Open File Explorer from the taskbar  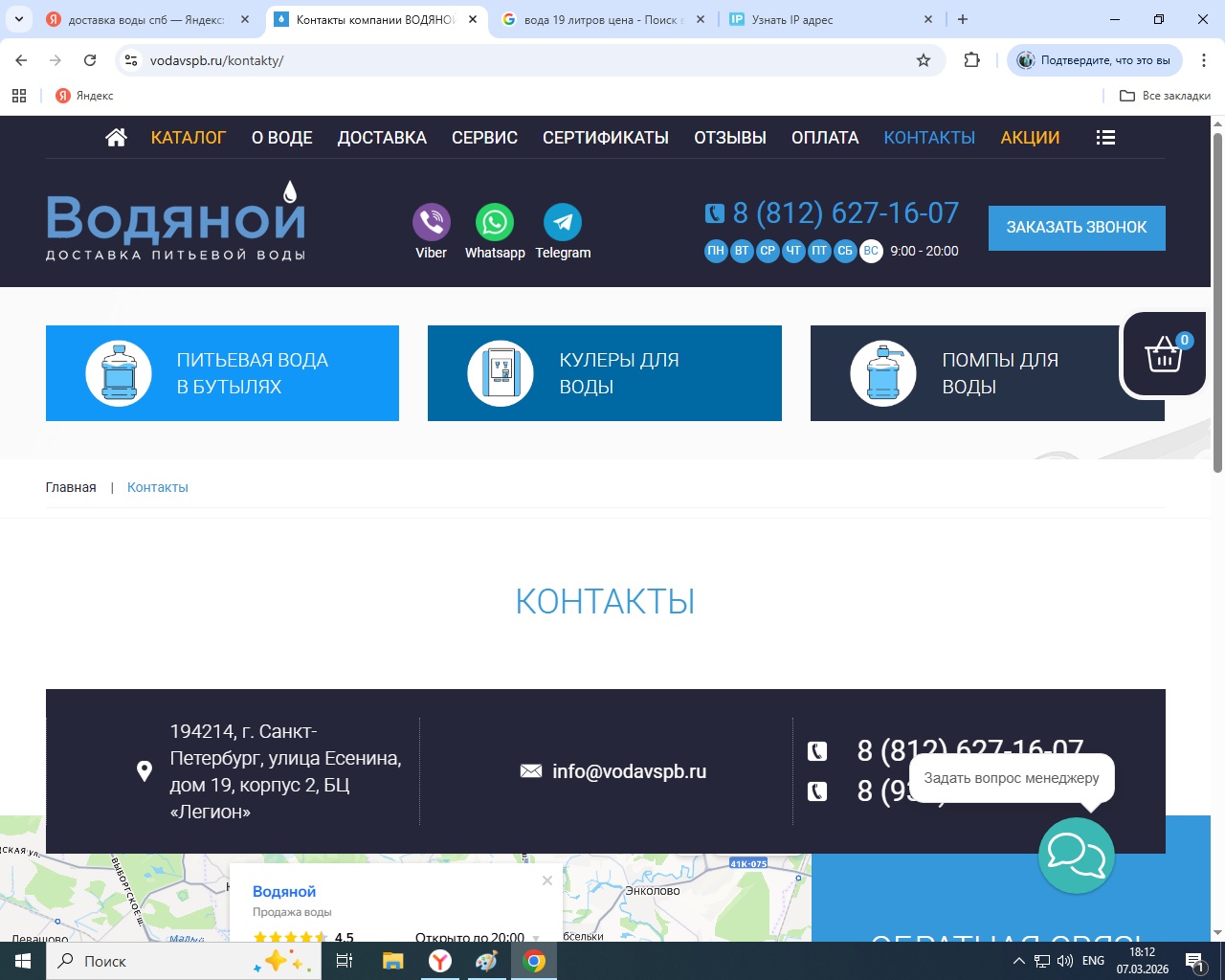(x=392, y=961)
